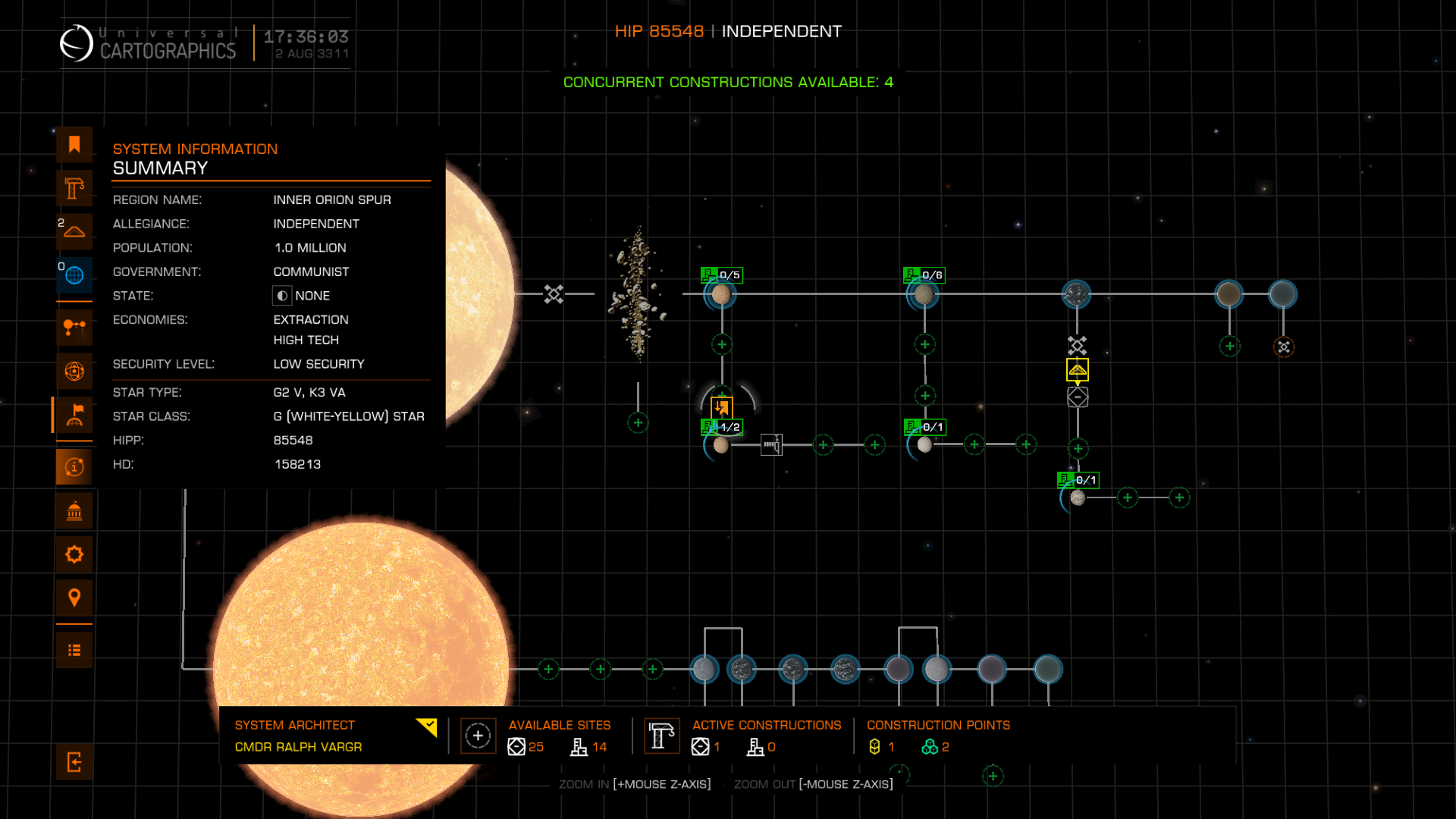This screenshot has height=819, width=1456.
Task: Click the exit map icon
Action: point(74,762)
